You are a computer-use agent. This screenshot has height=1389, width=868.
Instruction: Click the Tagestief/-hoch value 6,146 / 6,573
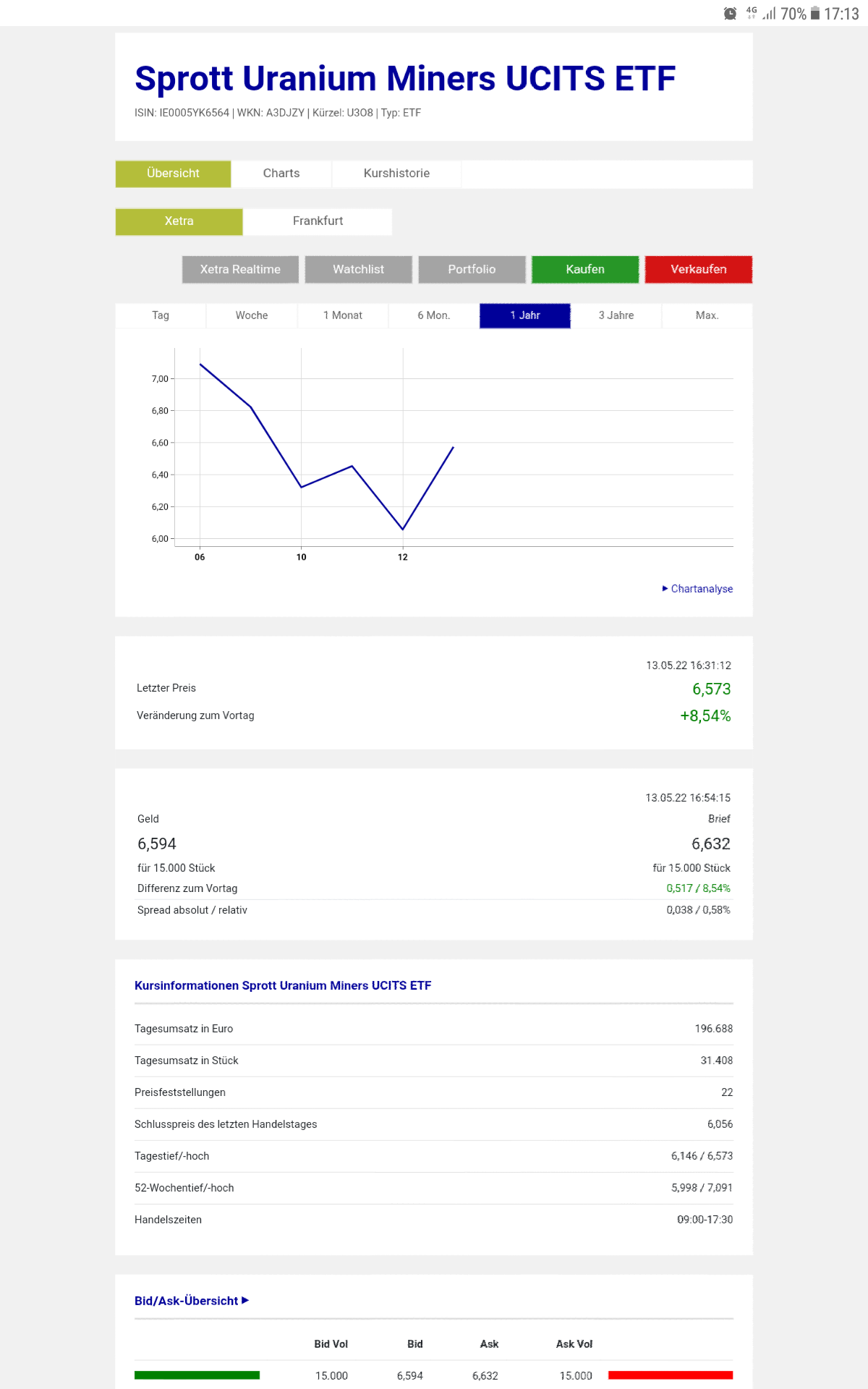point(702,1156)
